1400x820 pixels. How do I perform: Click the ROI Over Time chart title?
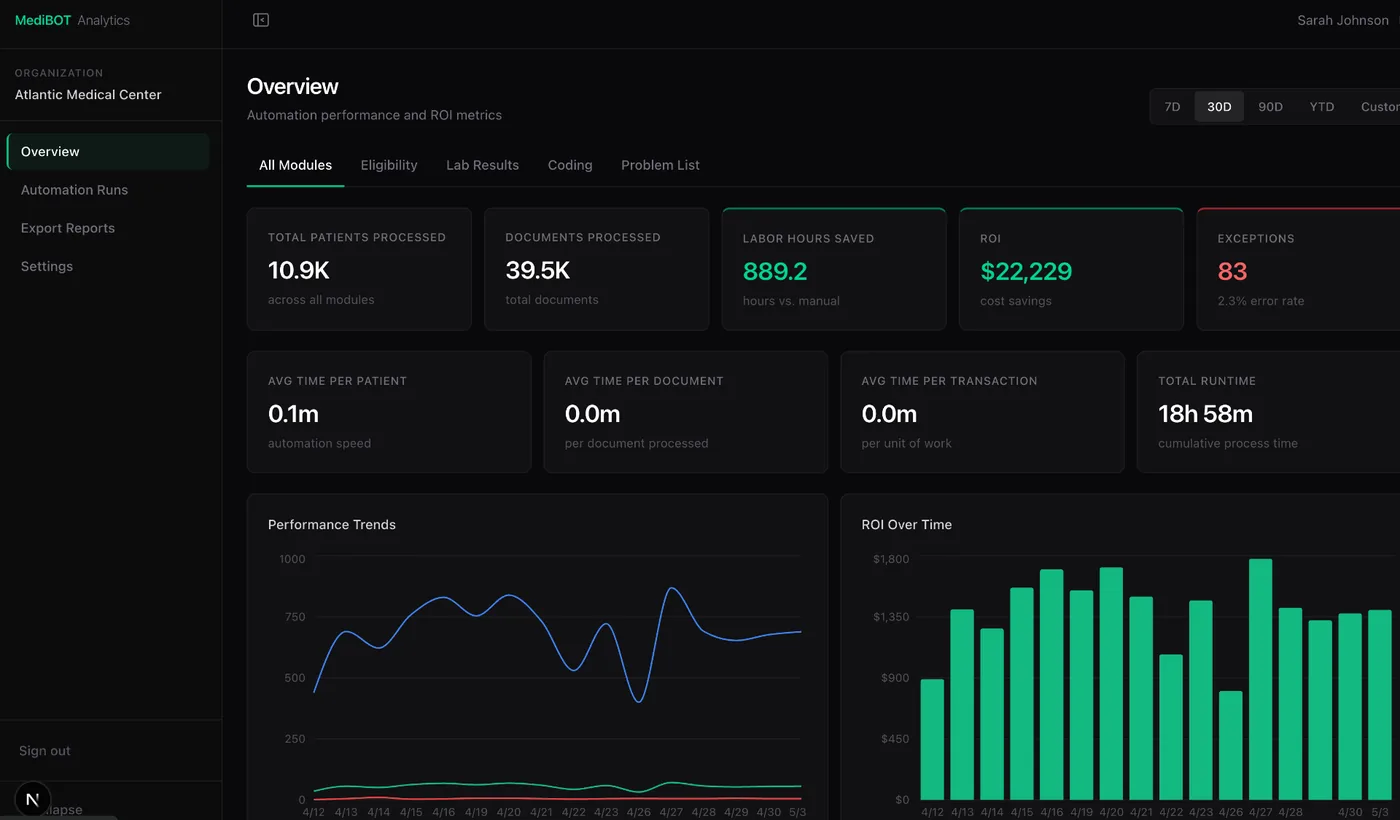click(x=907, y=524)
